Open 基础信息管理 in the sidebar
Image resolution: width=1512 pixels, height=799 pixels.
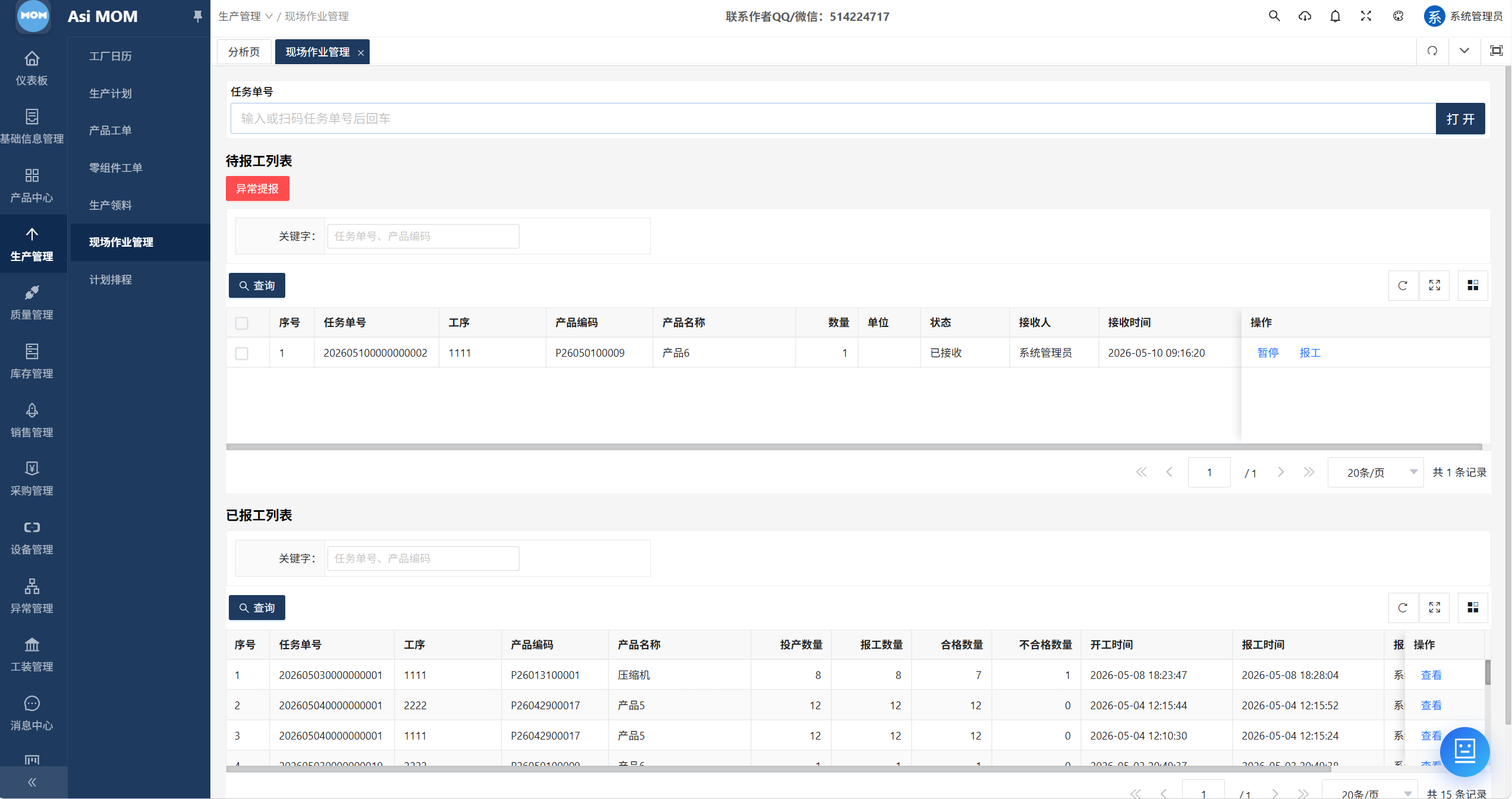(x=32, y=126)
